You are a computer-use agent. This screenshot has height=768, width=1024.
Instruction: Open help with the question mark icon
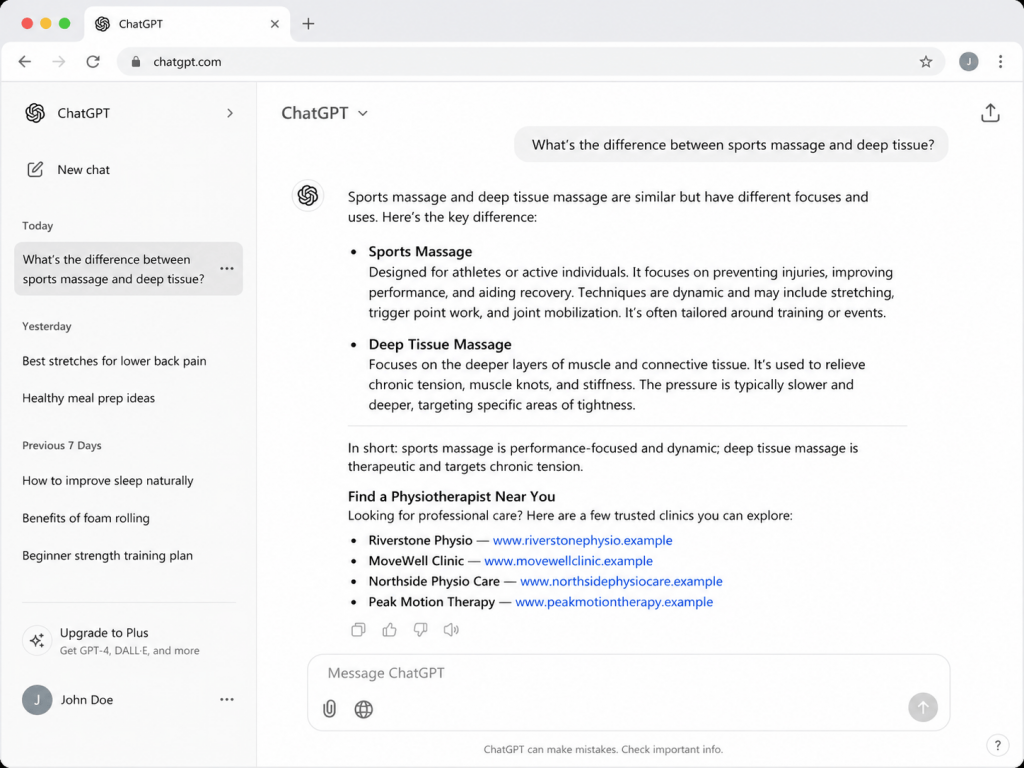997,745
